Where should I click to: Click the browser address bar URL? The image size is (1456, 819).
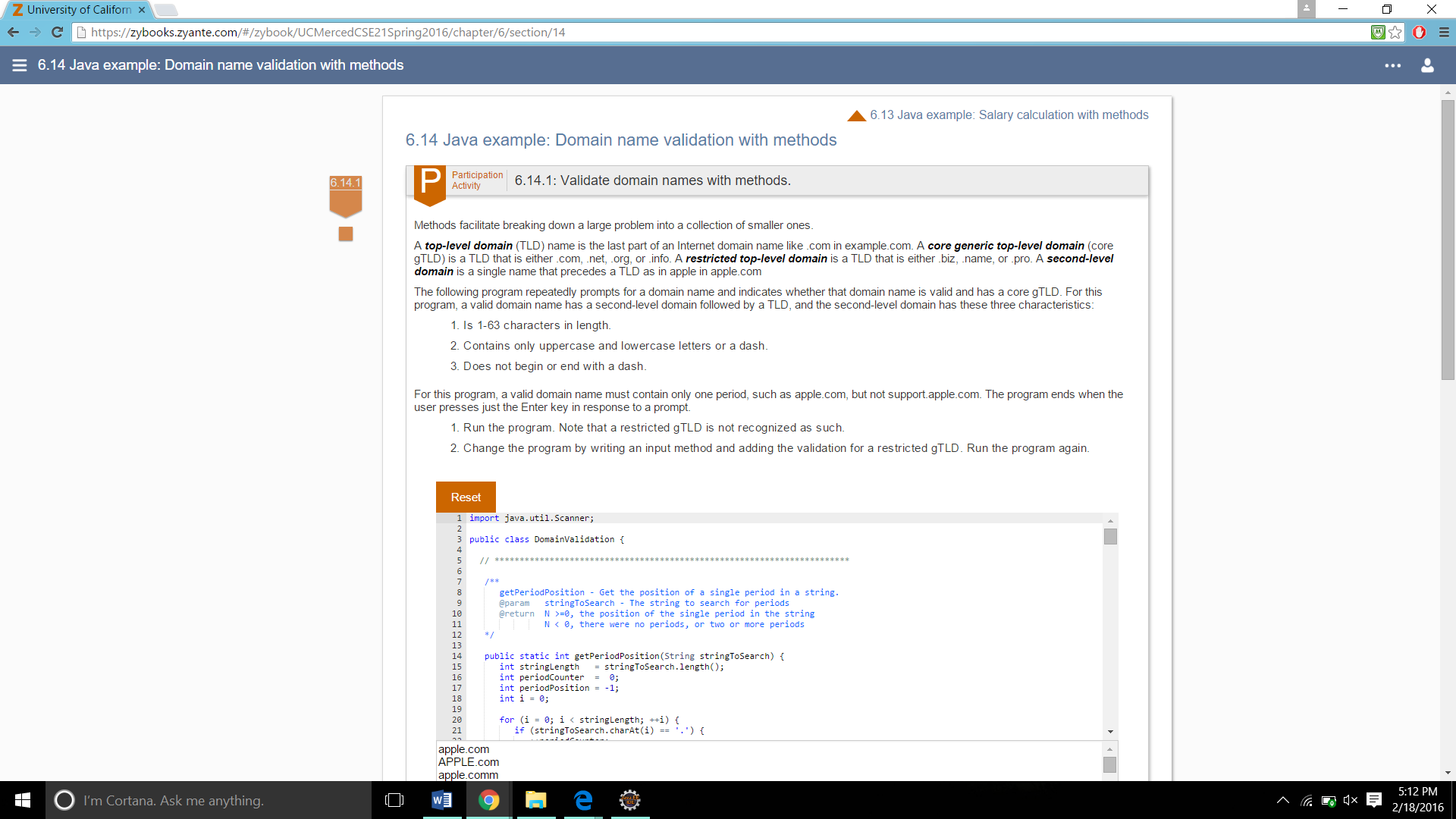pyautogui.click(x=328, y=32)
